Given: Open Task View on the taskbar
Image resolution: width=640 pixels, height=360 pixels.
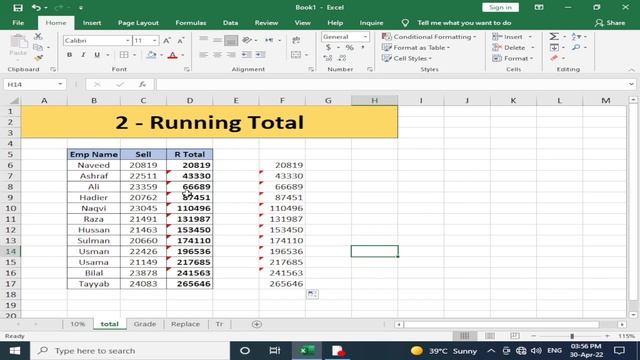Looking at the screenshot, I should pyautogui.click(x=275, y=351).
